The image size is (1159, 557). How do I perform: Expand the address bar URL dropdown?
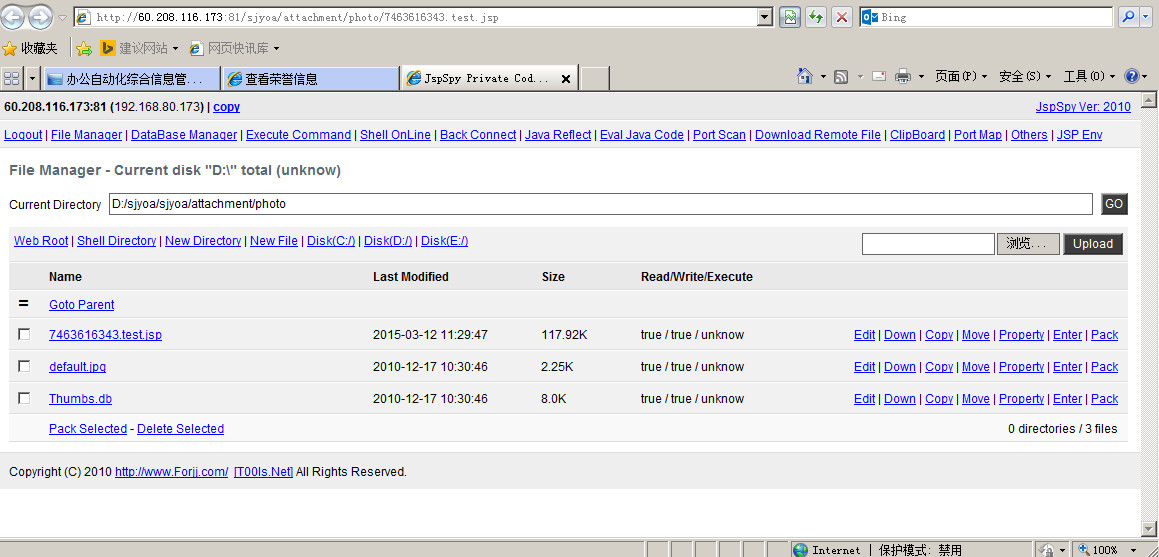pos(765,17)
